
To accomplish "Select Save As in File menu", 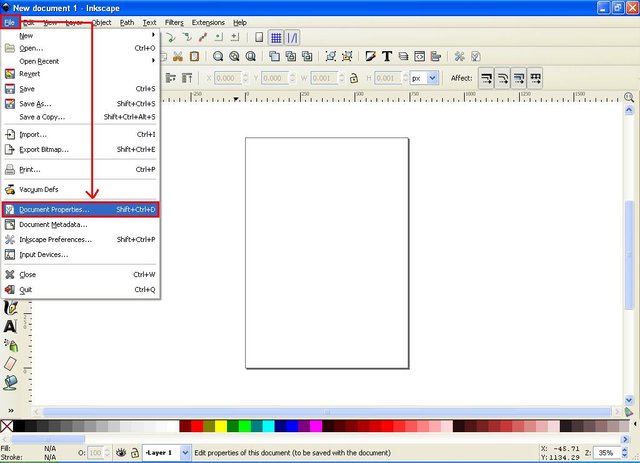I will click(80, 104).
